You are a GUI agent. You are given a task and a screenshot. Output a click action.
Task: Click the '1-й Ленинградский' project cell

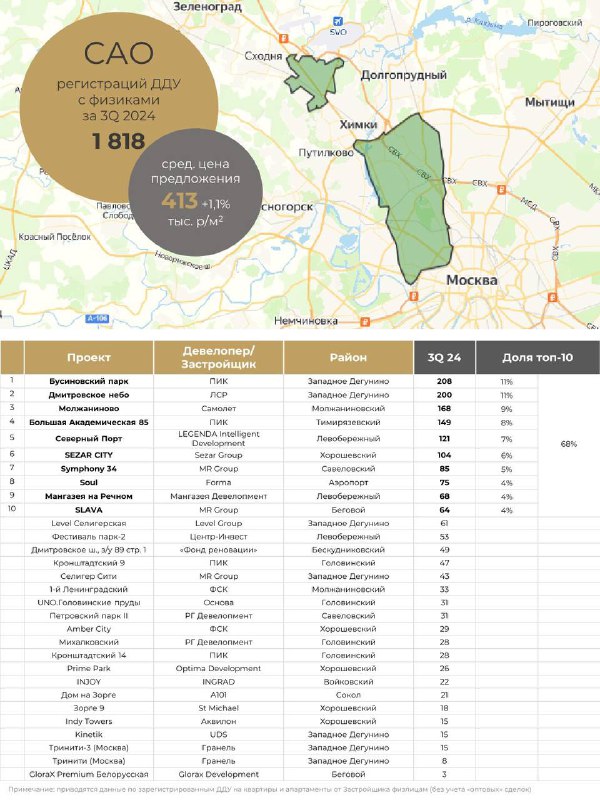coord(89,589)
